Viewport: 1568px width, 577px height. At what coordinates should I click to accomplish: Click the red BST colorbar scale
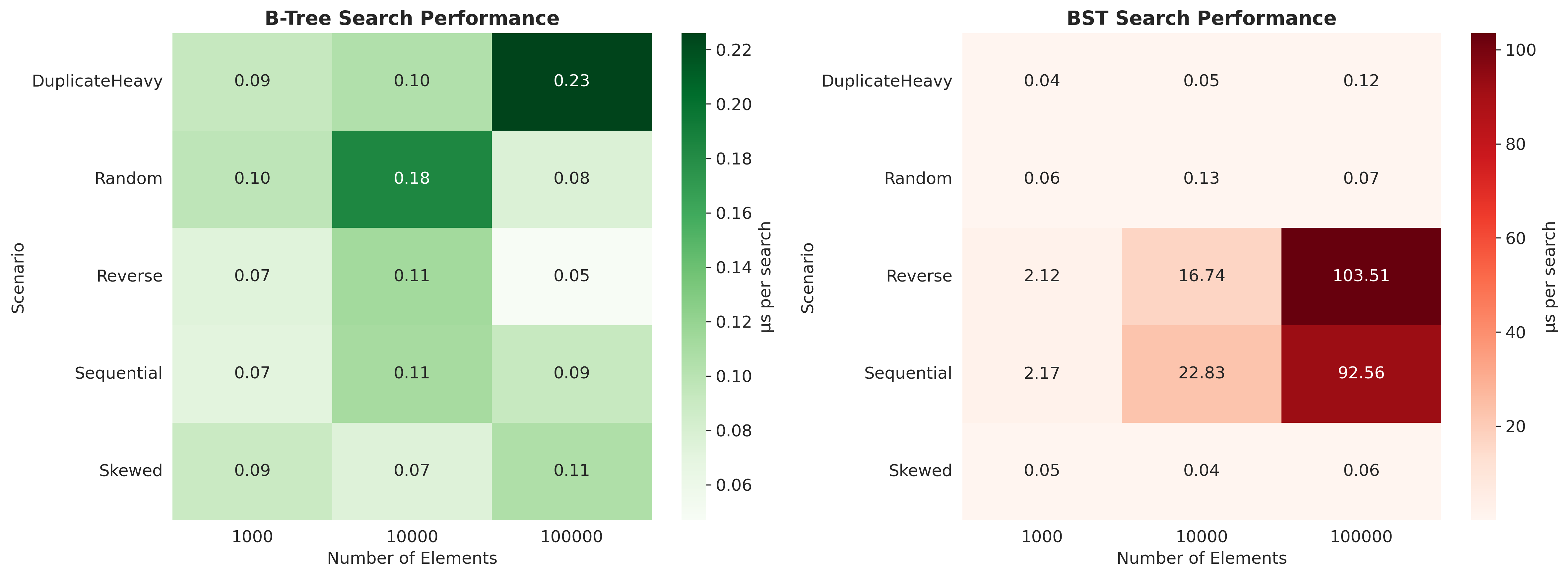[1483, 276]
